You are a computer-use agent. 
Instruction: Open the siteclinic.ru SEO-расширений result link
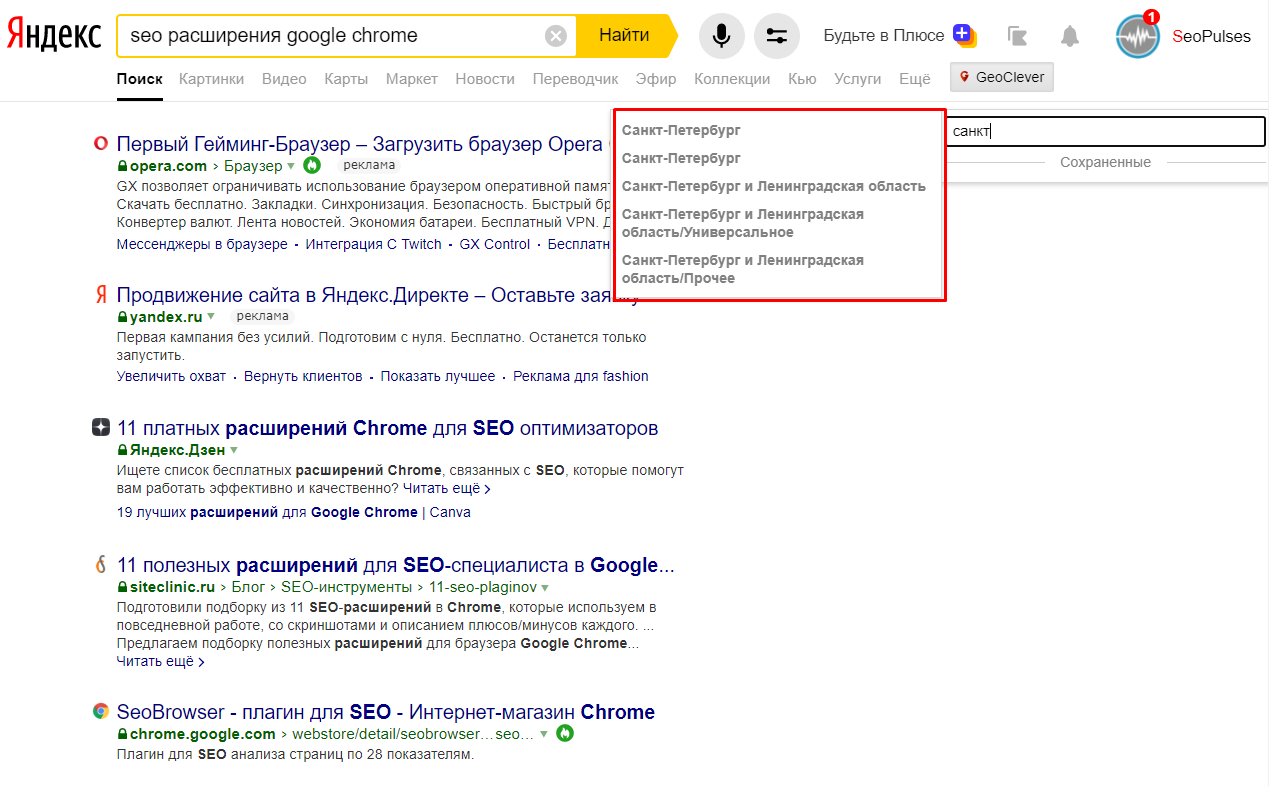pyautogui.click(x=395, y=565)
